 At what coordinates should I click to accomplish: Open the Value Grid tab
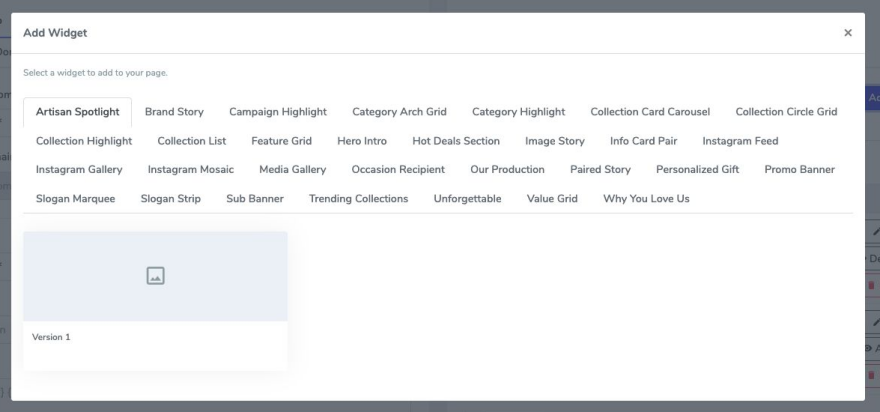552,199
